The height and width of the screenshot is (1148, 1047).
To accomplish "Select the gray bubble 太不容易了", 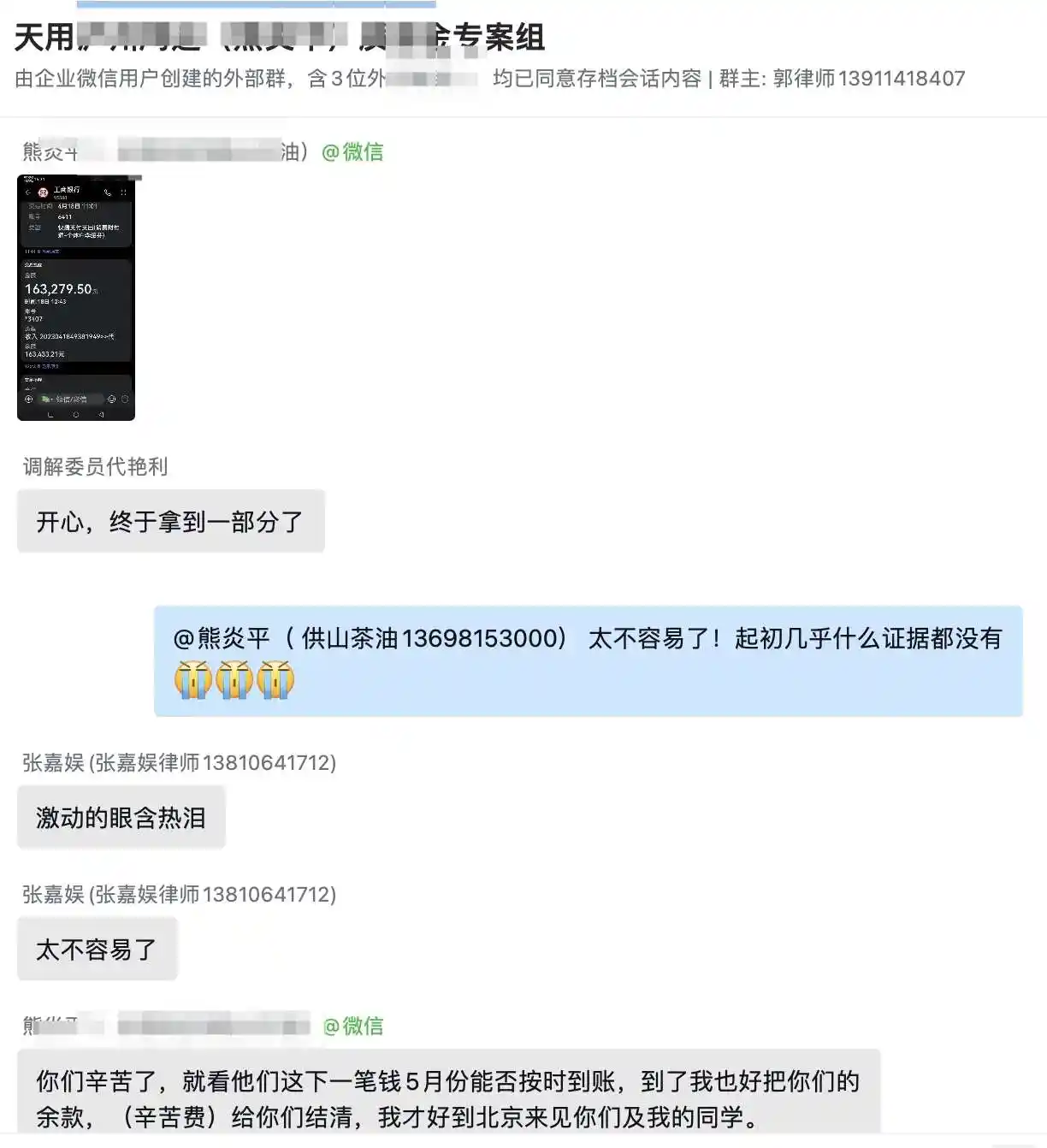I will click(98, 949).
